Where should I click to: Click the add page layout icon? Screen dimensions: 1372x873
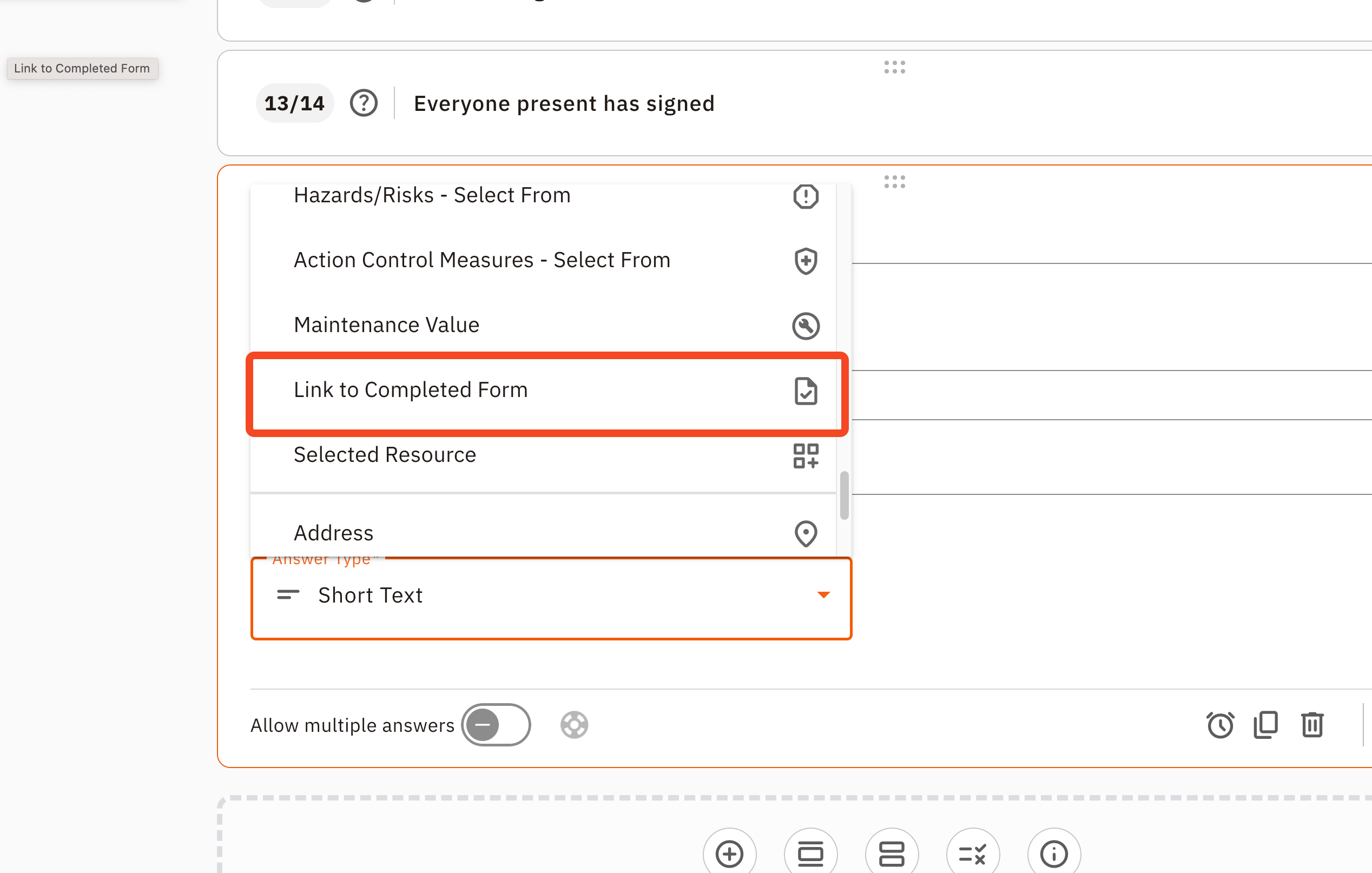coord(810,854)
